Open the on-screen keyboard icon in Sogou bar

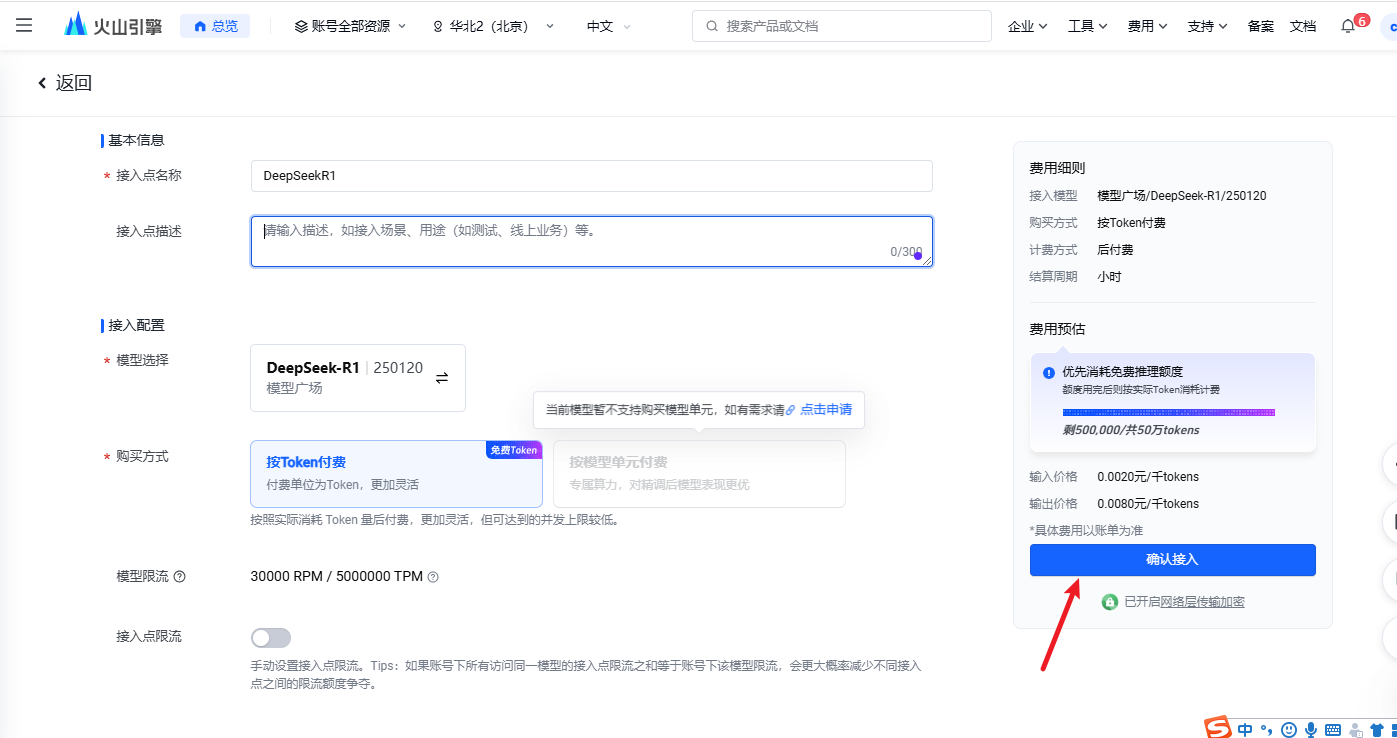[1333, 729]
